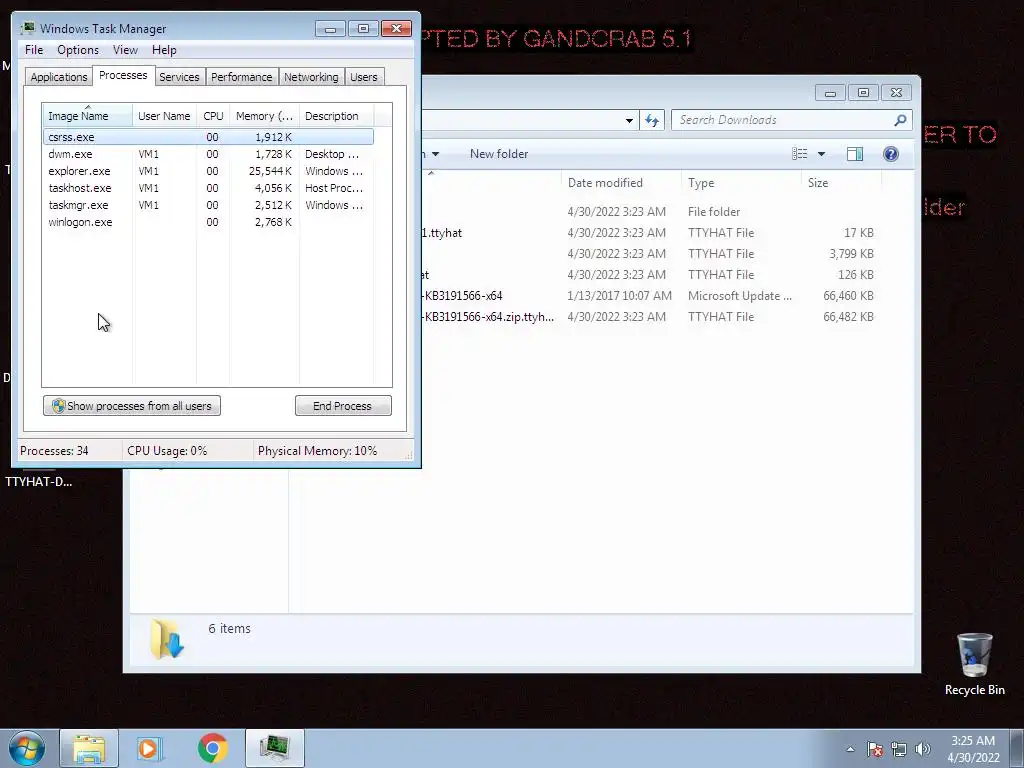The image size is (1024, 768).
Task: Select the 17 KB .ttyhat file
Action: click(x=652, y=233)
